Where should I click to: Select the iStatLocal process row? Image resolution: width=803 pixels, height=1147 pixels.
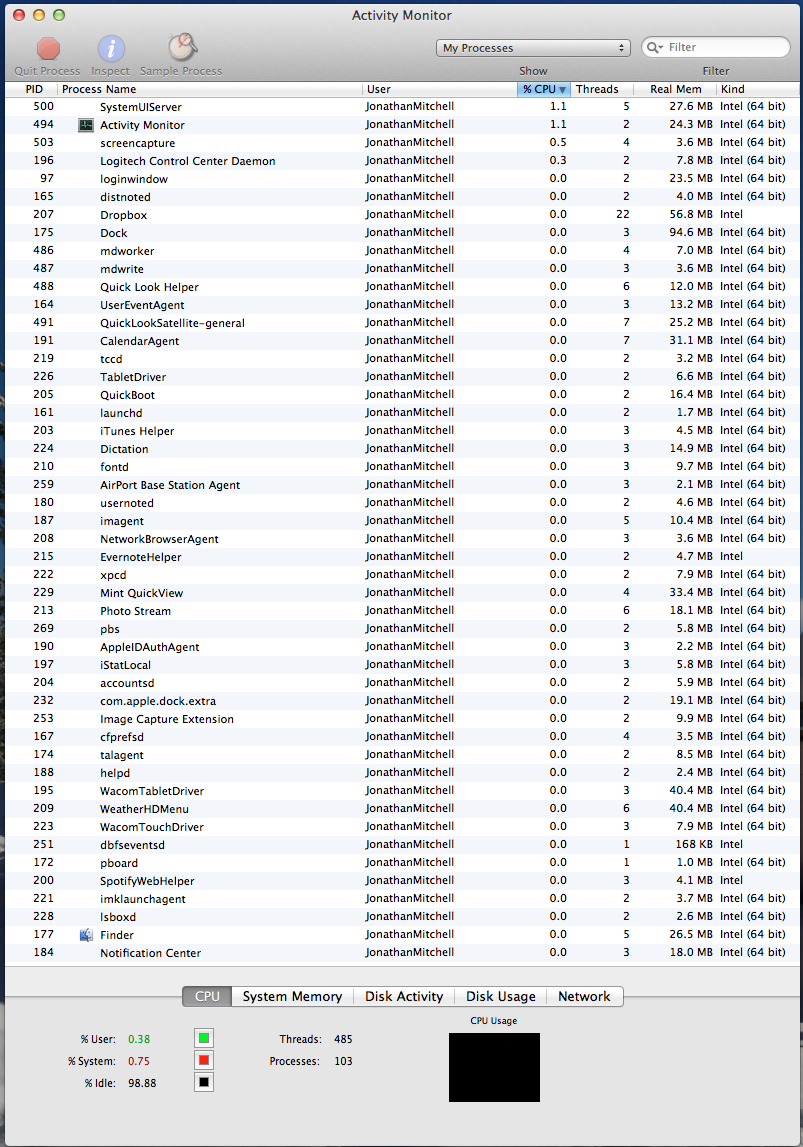coord(402,665)
